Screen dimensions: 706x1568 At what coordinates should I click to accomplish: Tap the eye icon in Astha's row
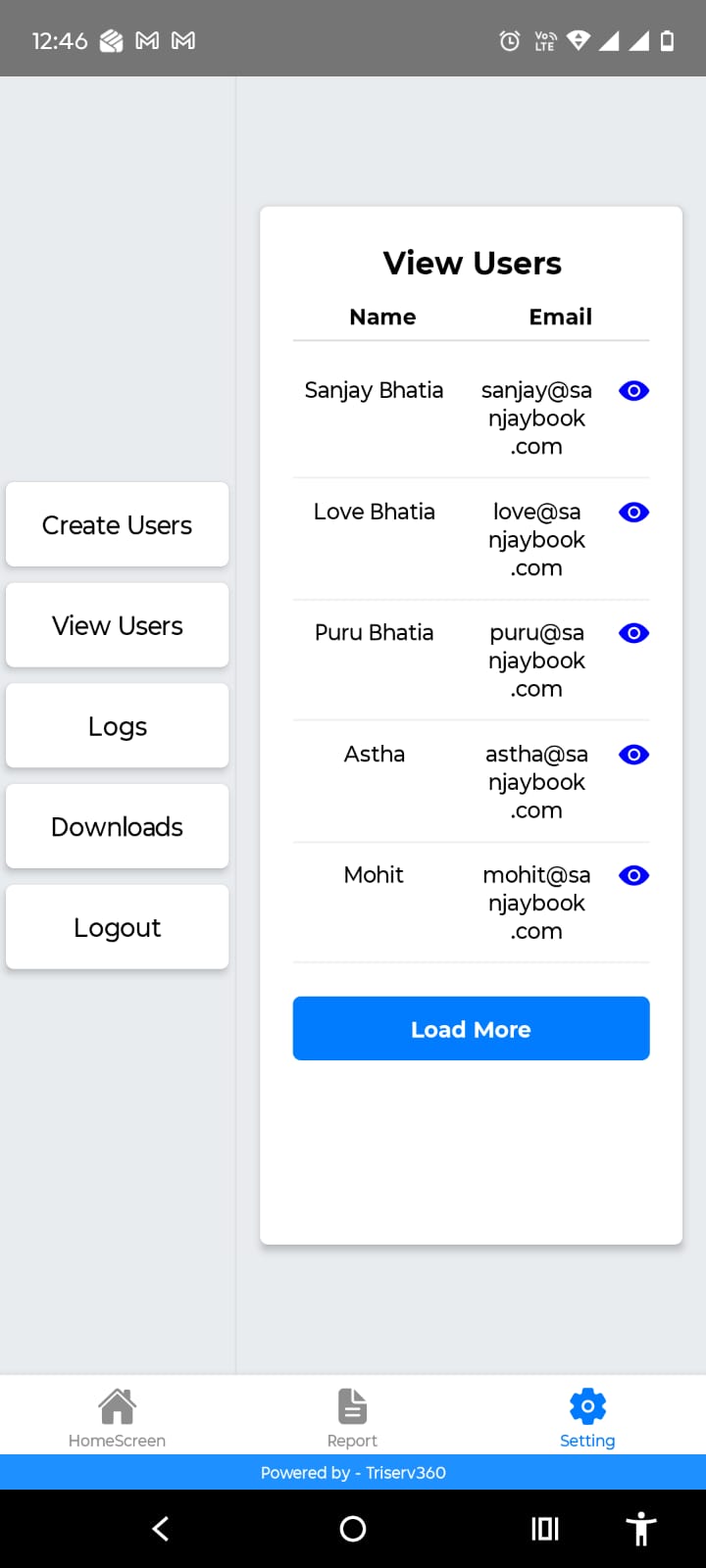click(633, 755)
